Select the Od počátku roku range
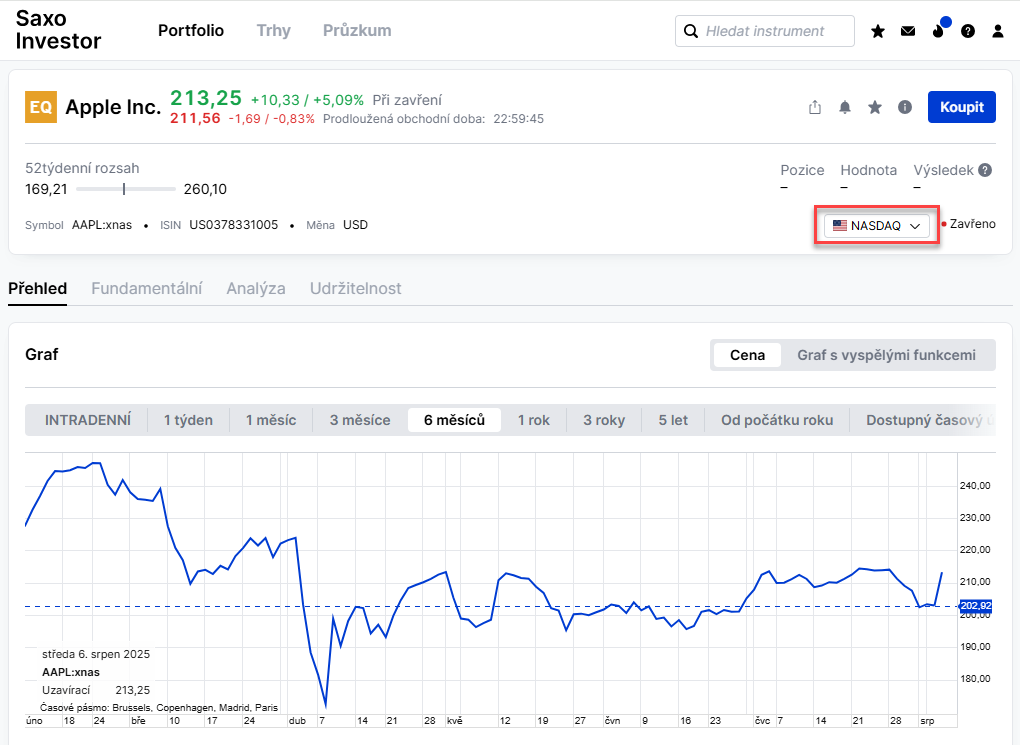 [x=777, y=420]
